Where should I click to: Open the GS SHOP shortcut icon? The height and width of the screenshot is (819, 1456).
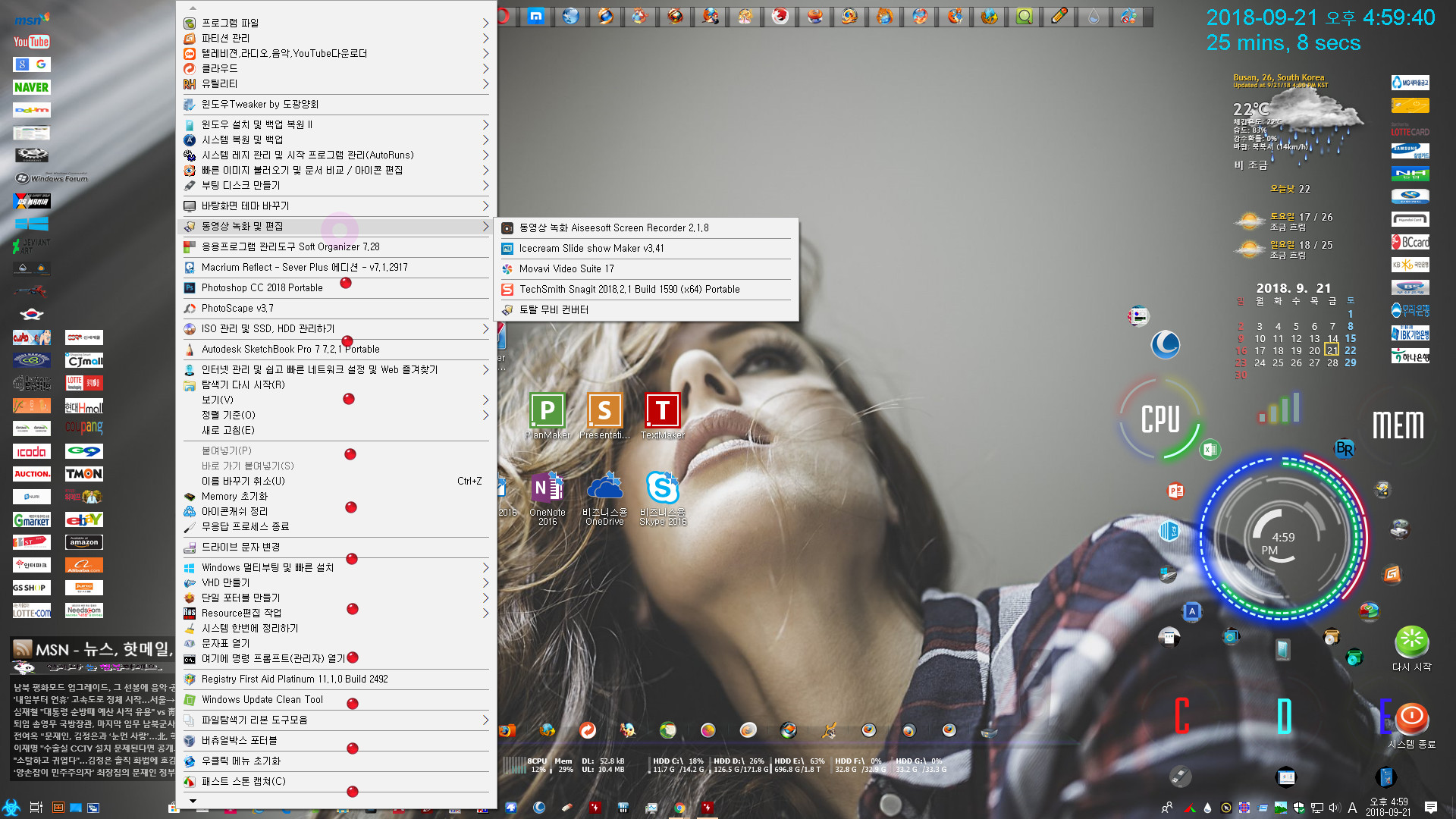pos(31,588)
